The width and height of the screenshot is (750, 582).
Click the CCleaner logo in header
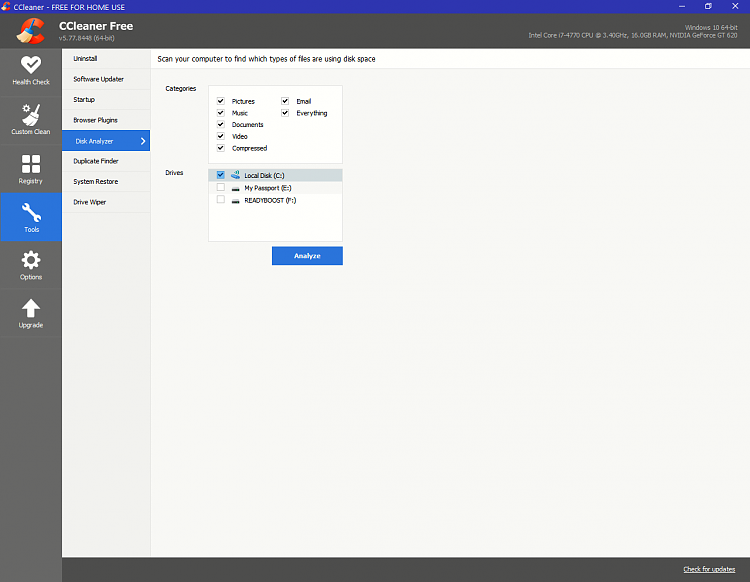31,31
